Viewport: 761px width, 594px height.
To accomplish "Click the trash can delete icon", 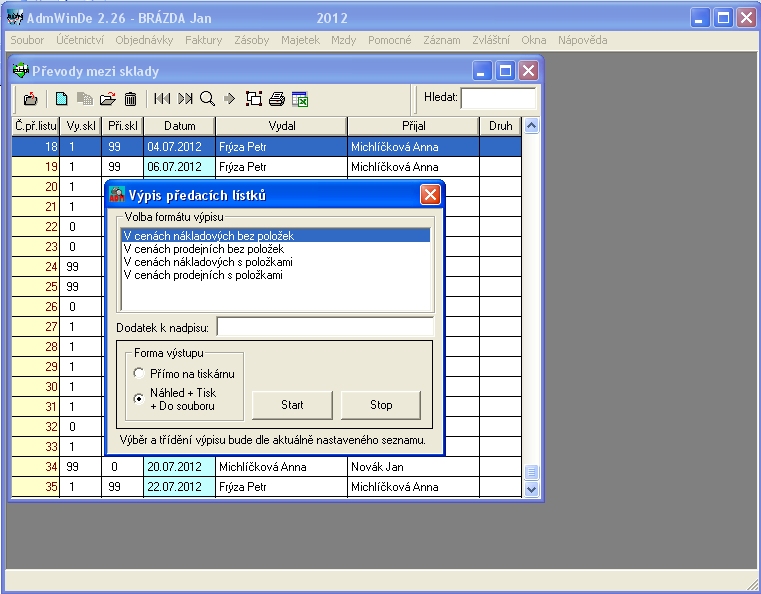I will coord(130,99).
